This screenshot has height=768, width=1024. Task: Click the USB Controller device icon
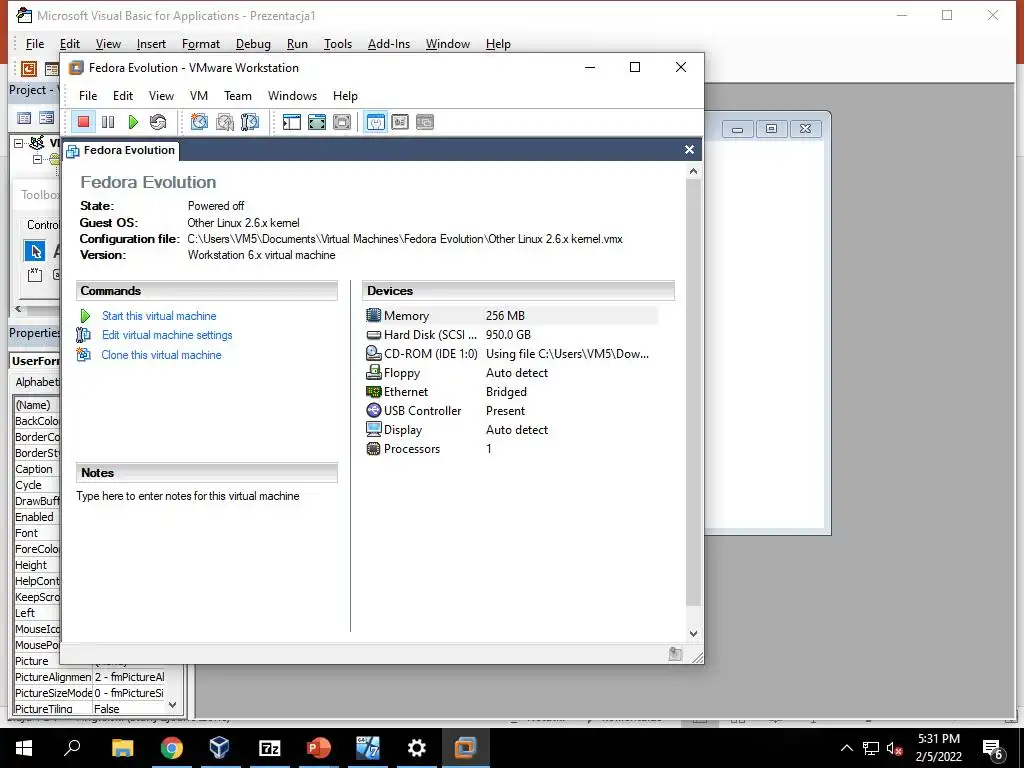point(374,410)
